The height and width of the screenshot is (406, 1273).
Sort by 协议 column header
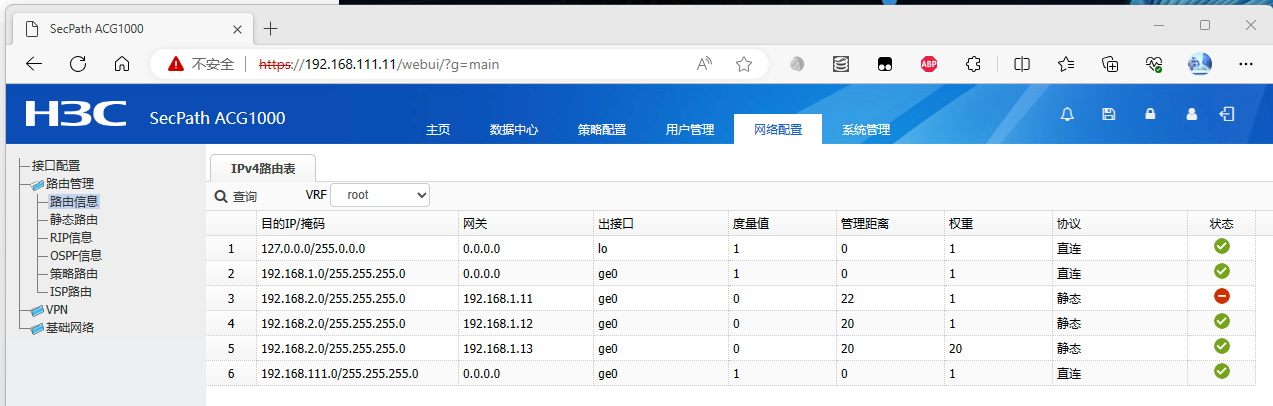[1120, 224]
